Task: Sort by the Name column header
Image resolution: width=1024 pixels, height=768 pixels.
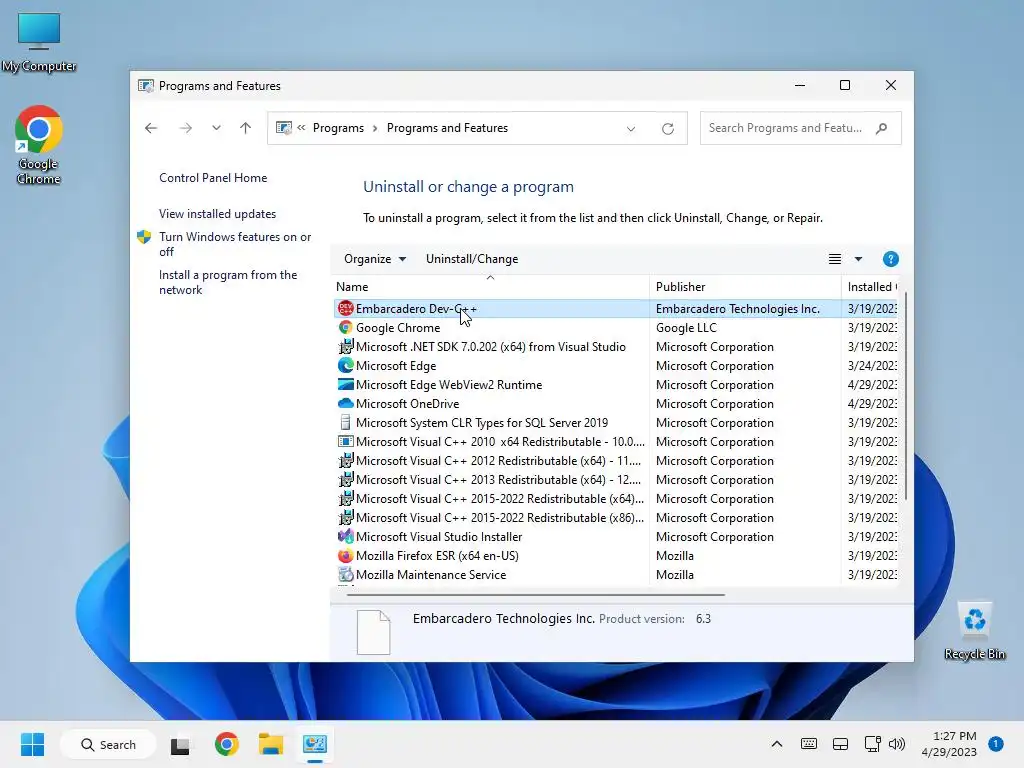Action: [x=490, y=287]
